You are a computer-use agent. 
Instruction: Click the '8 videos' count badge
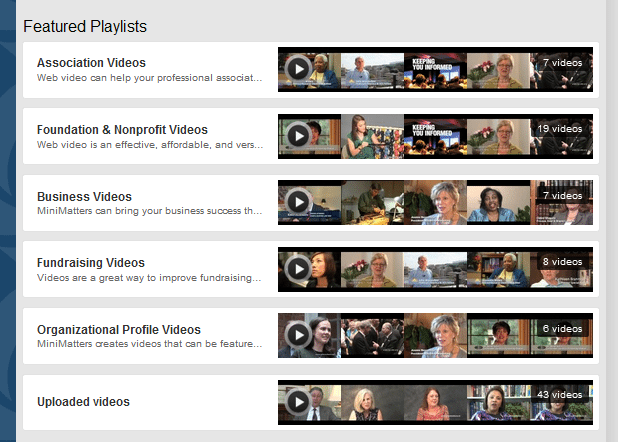562,262
